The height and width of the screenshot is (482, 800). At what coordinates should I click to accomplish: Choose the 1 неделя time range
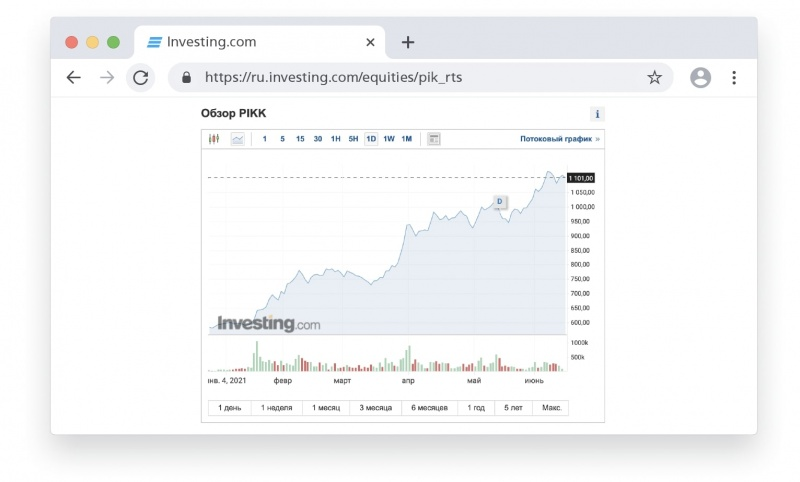point(277,408)
